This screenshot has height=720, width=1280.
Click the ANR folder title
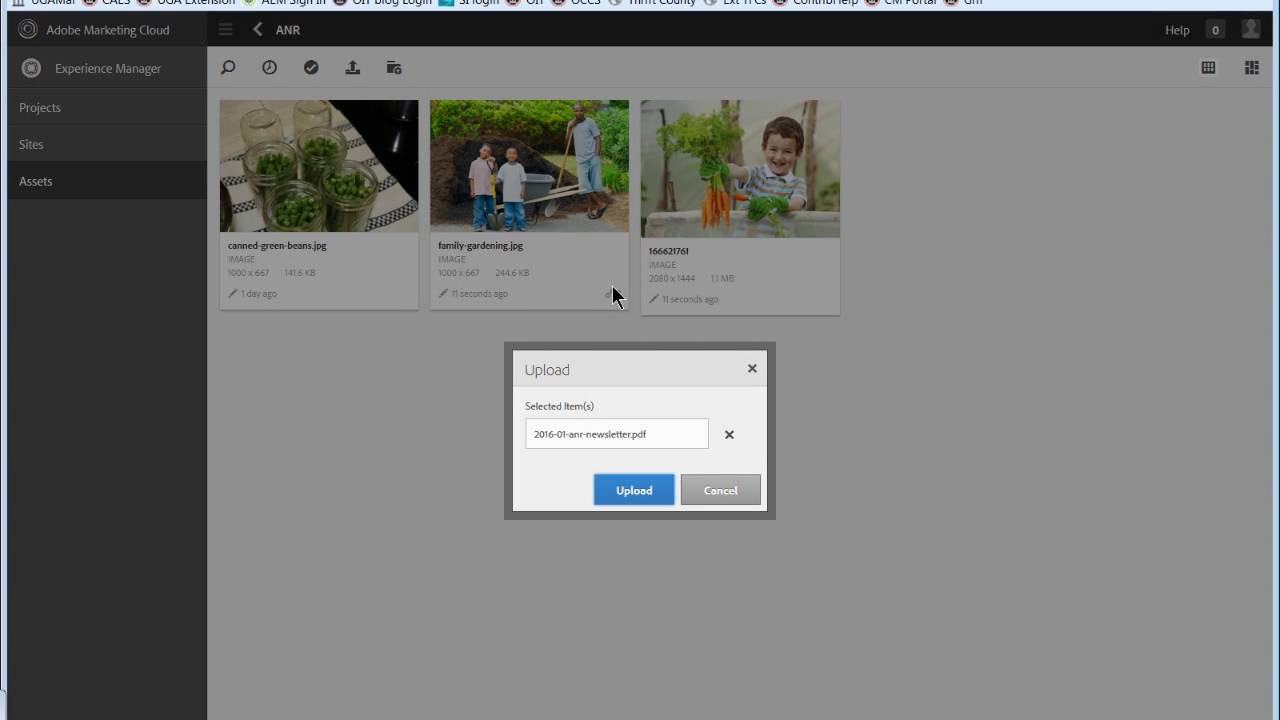point(288,30)
